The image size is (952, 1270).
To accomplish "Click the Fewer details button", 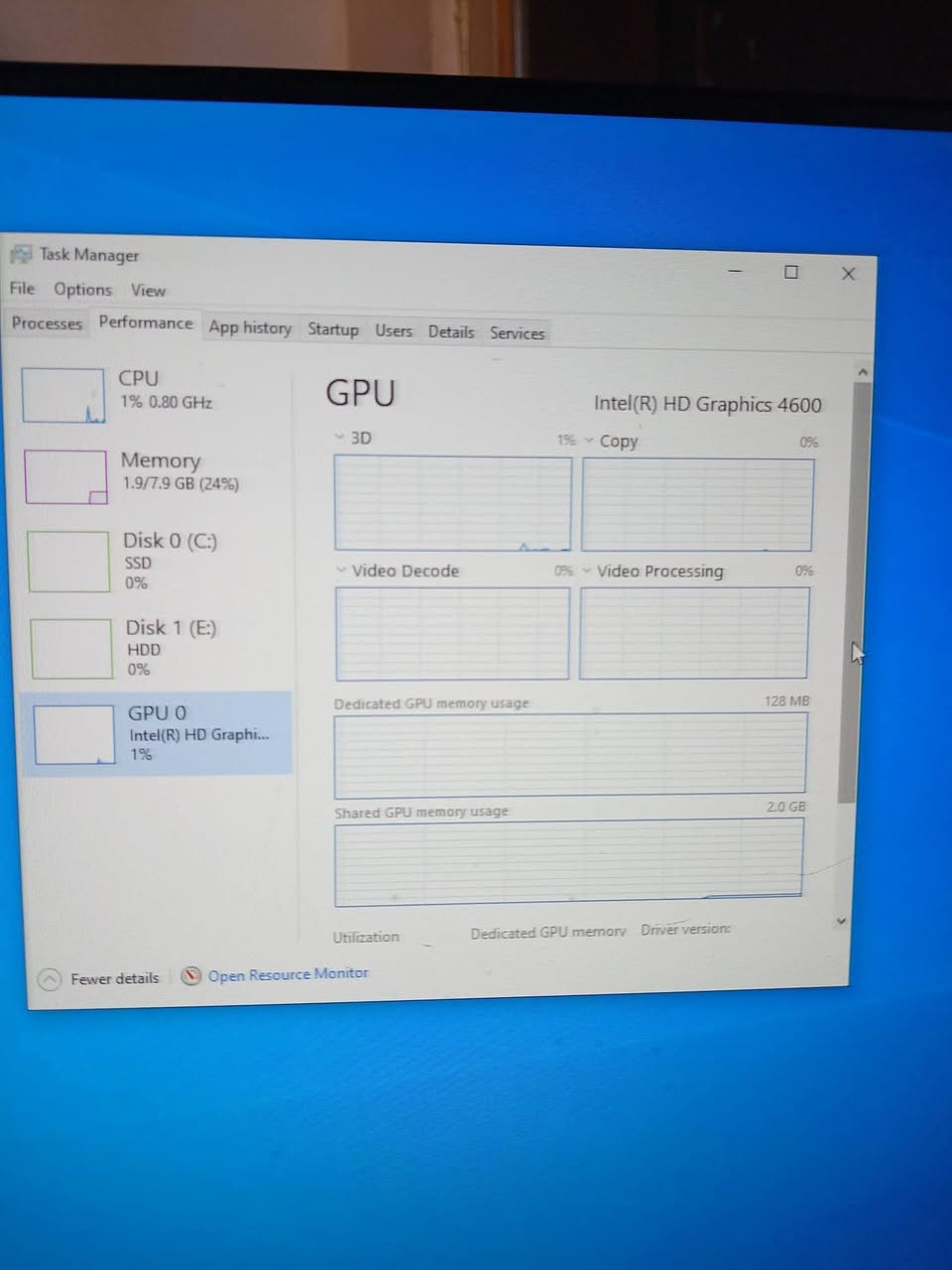I will 114,978.
